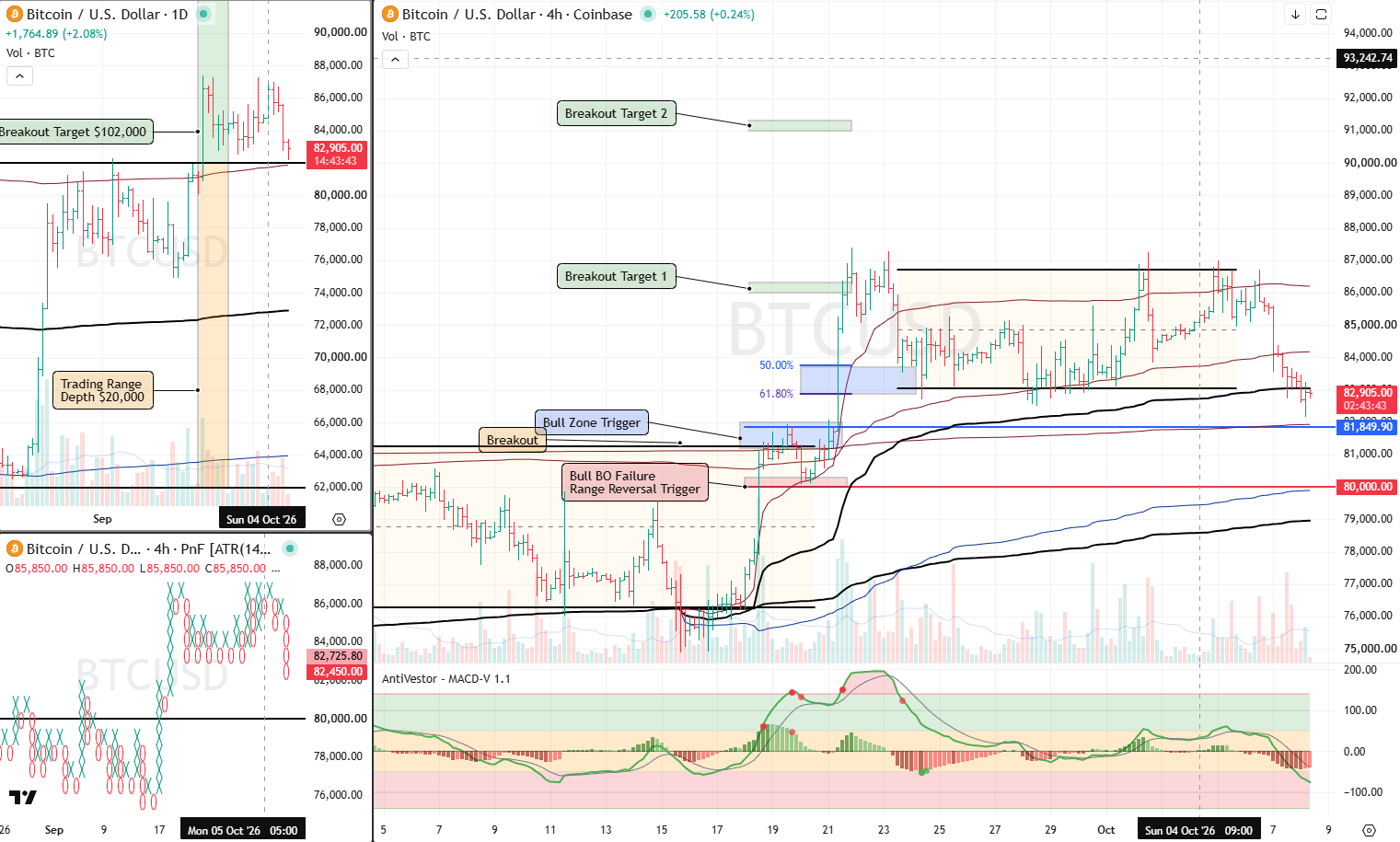Select the 'Bitcoin / U.S. Dollar · 4h · Coinbase' title
The image size is (1400, 842).
(x=517, y=14)
